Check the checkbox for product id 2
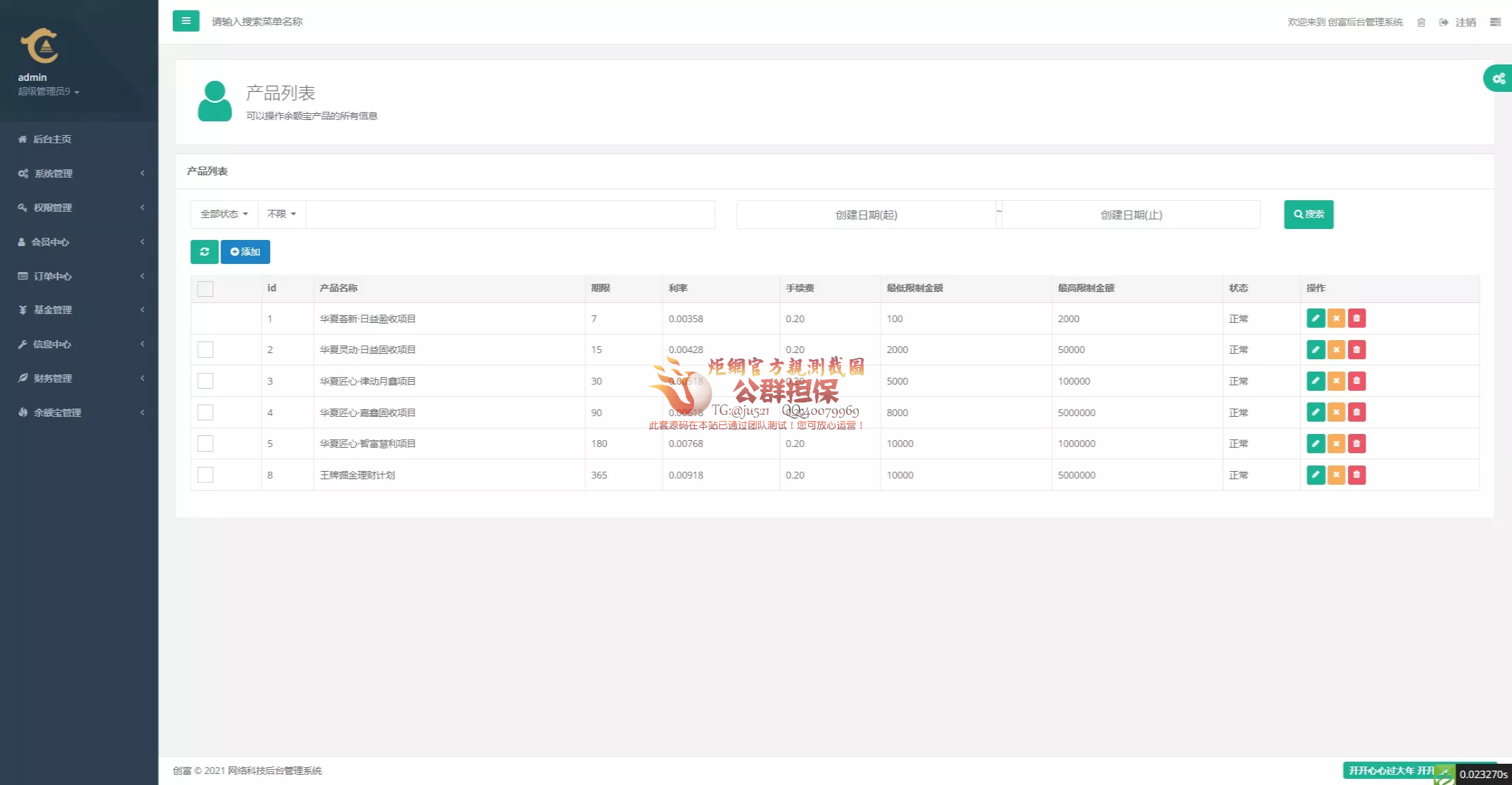Image resolution: width=1512 pixels, height=785 pixels. click(x=205, y=350)
